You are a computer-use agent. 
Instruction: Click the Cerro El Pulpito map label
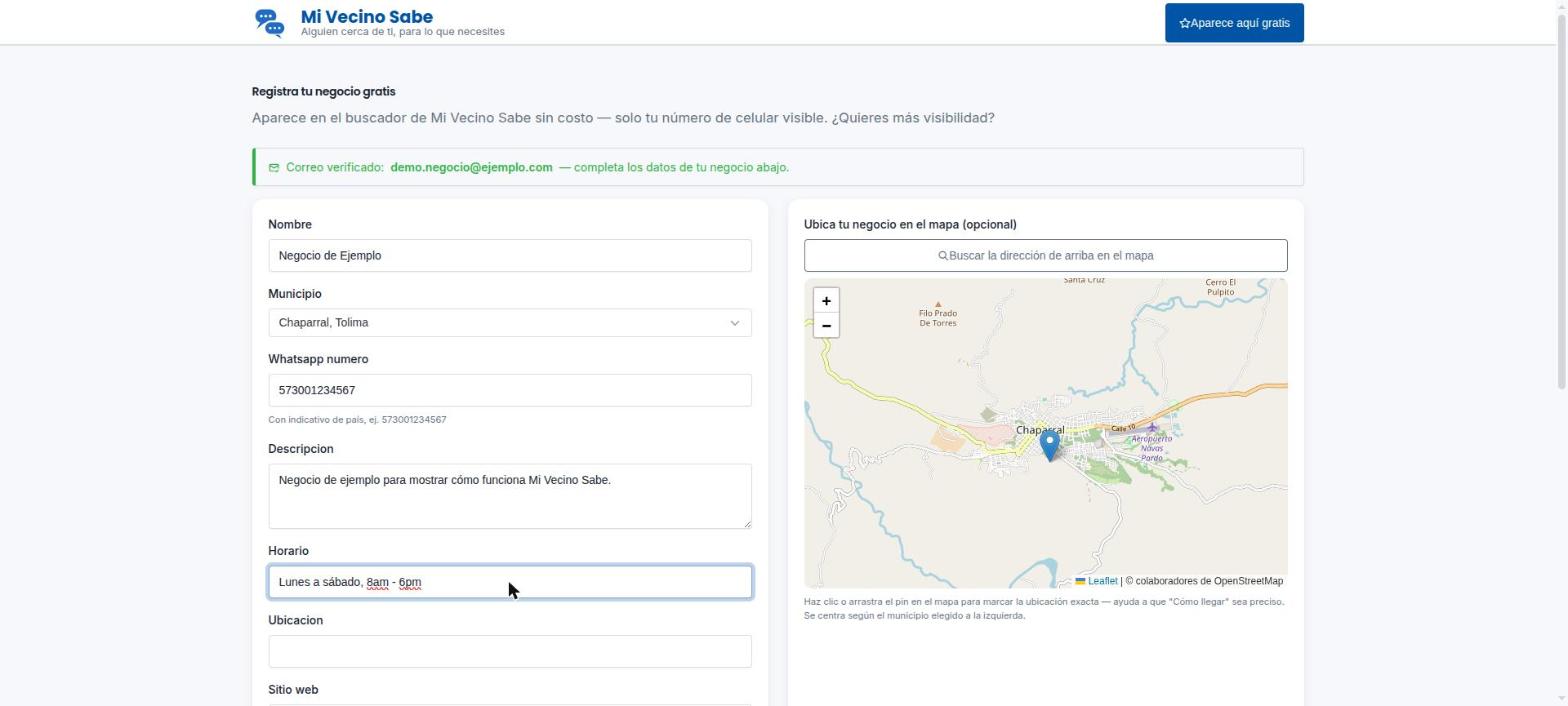click(1220, 287)
